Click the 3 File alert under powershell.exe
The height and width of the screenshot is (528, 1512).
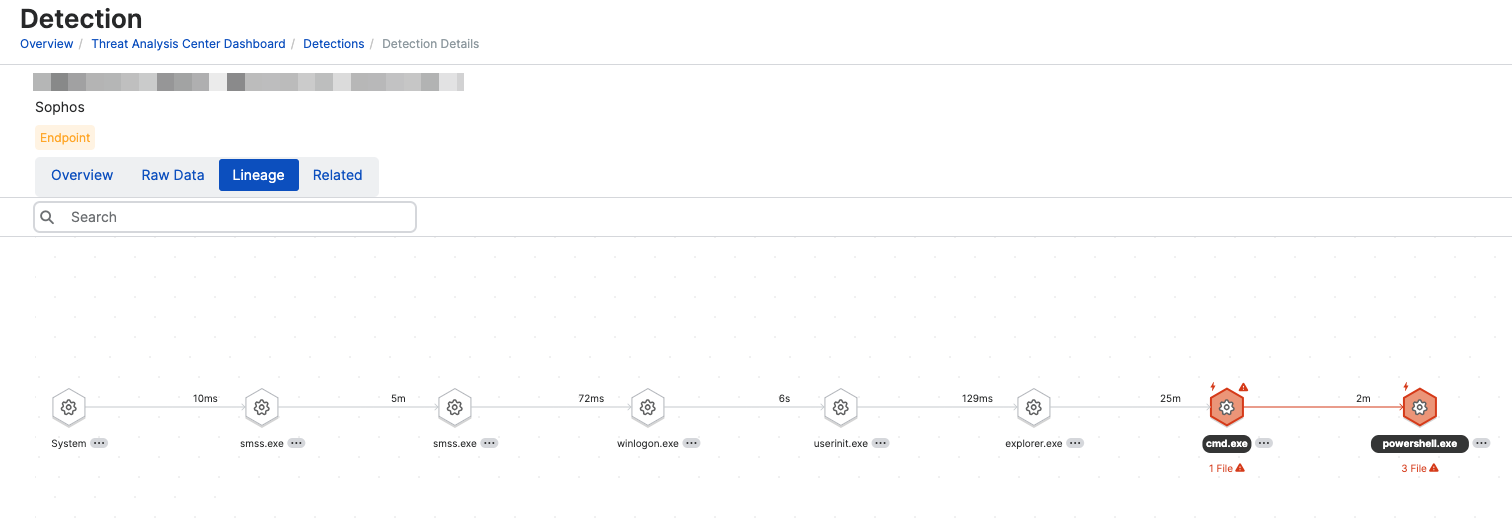click(x=1419, y=468)
